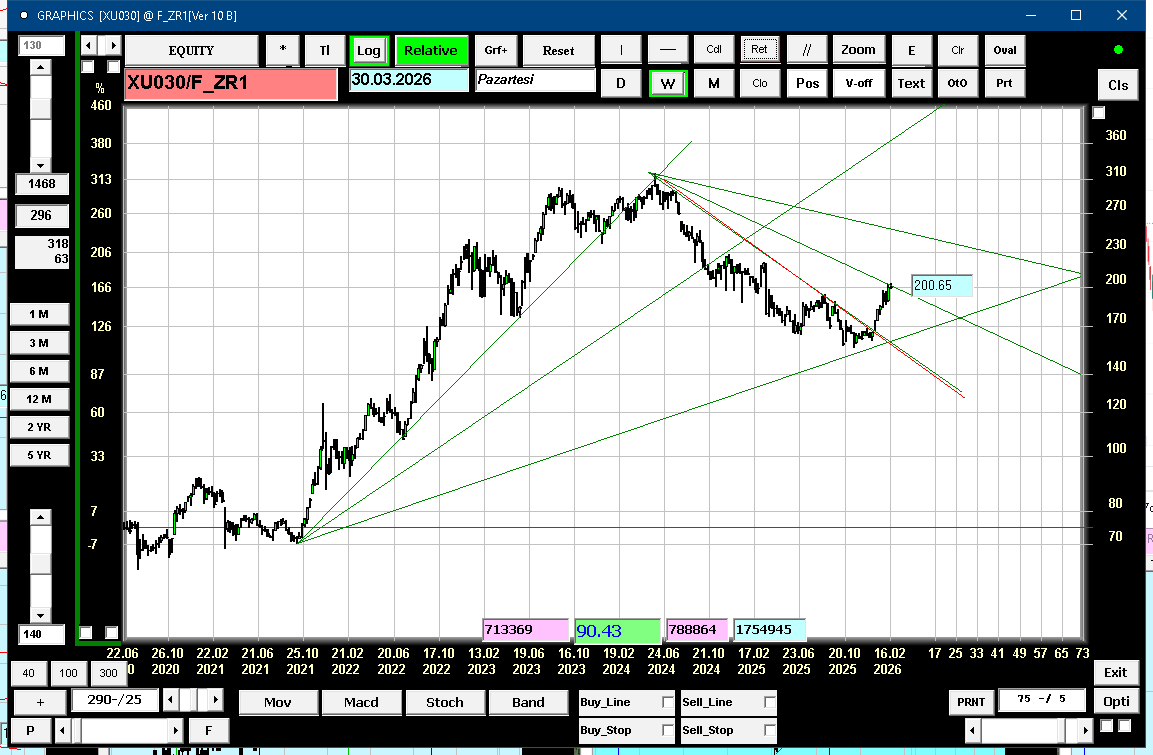The height and width of the screenshot is (755, 1153).
Task: Toggle the Log scale button
Action: (x=368, y=51)
